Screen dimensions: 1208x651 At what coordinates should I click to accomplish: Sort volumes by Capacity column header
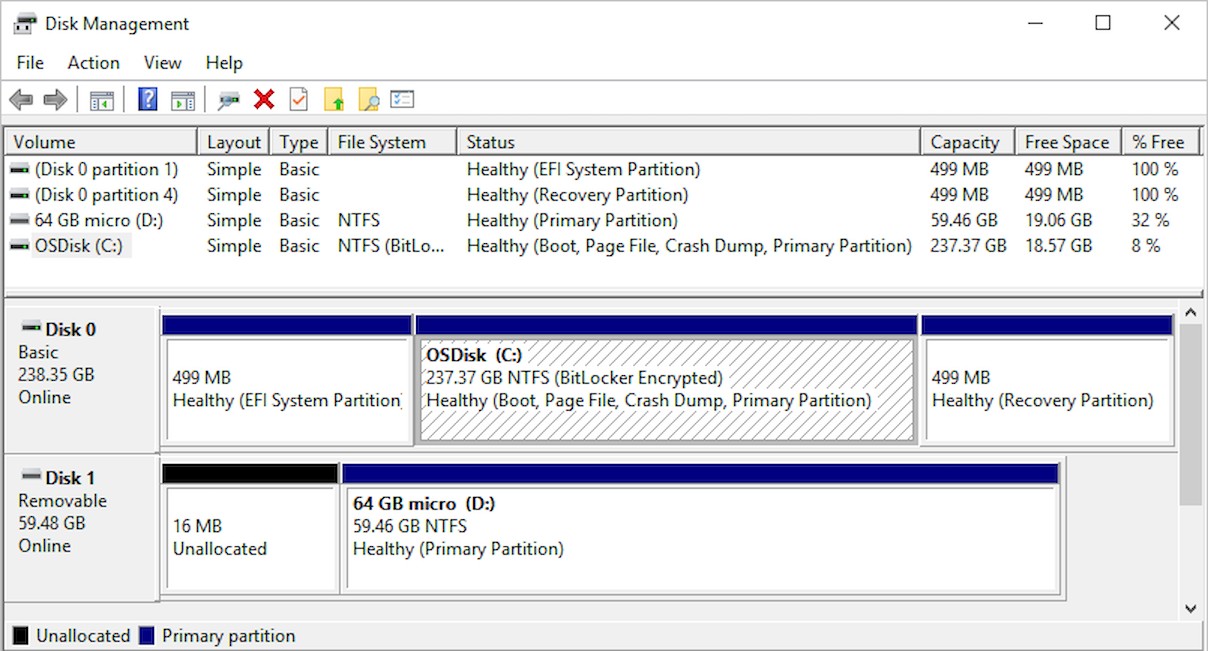pyautogui.click(x=965, y=142)
